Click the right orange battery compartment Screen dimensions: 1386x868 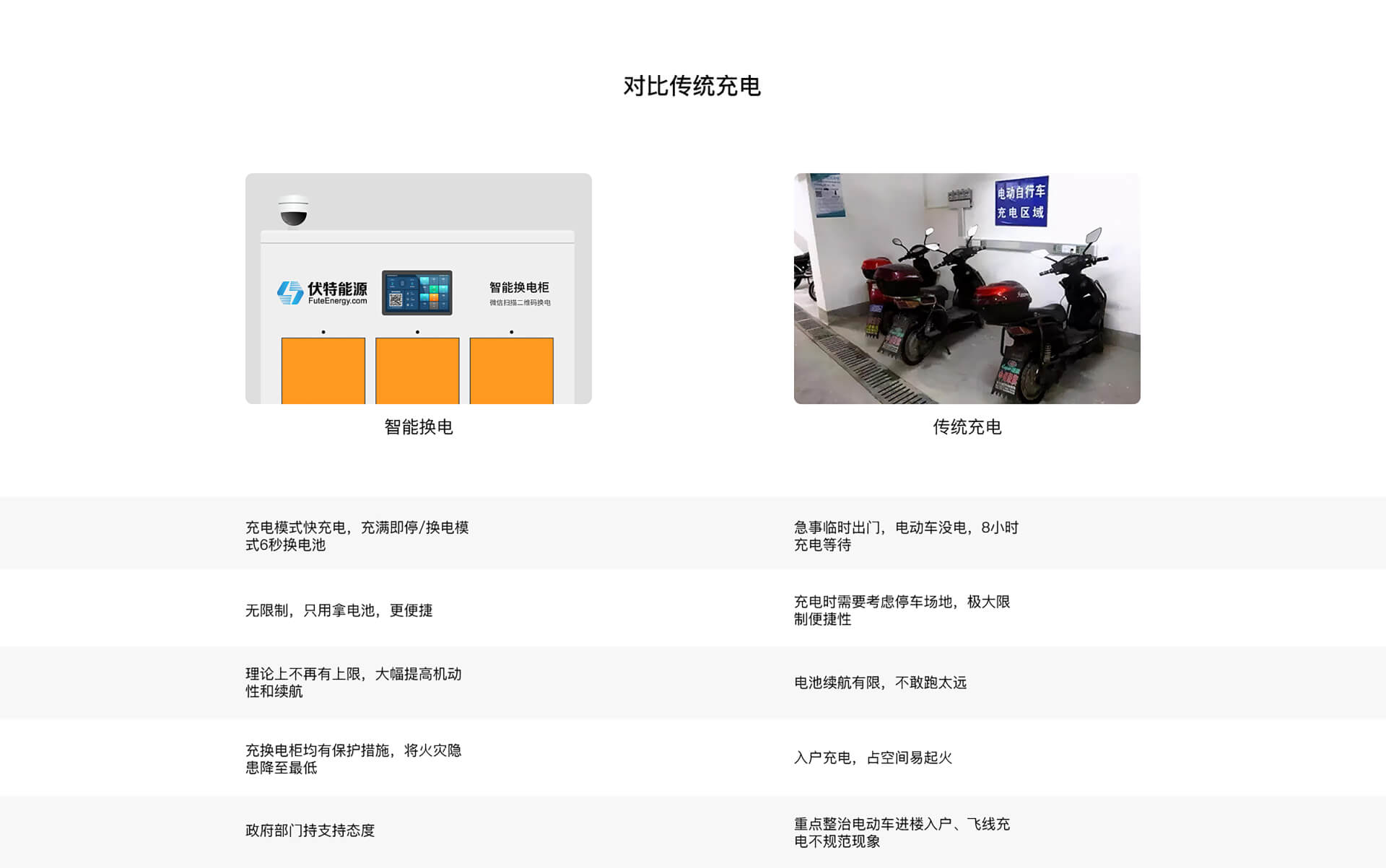pos(512,370)
